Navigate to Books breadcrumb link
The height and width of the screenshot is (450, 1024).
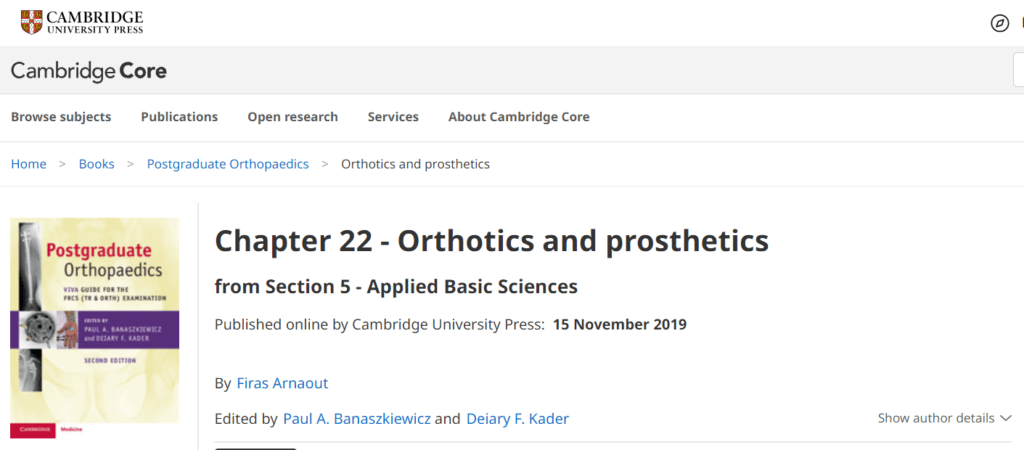point(97,164)
